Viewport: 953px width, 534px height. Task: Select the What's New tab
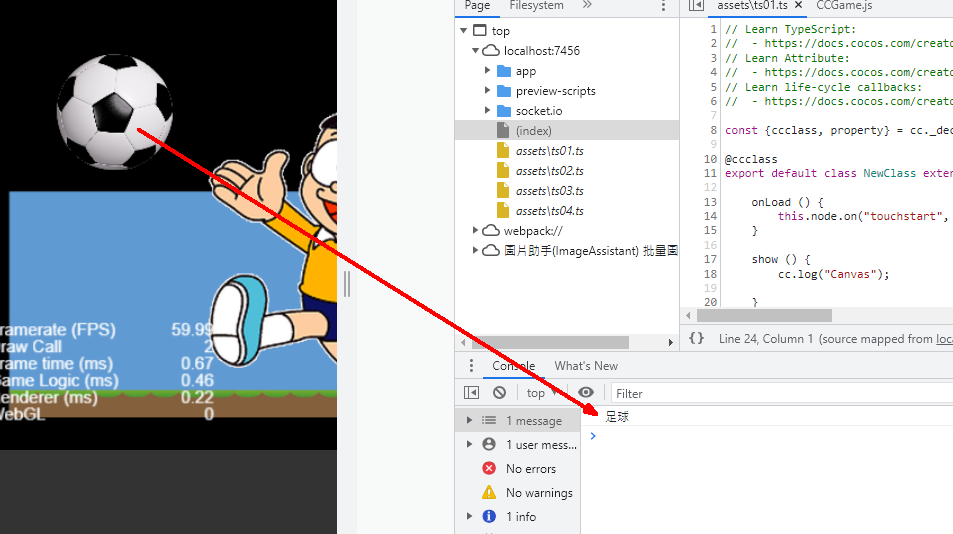[586, 366]
